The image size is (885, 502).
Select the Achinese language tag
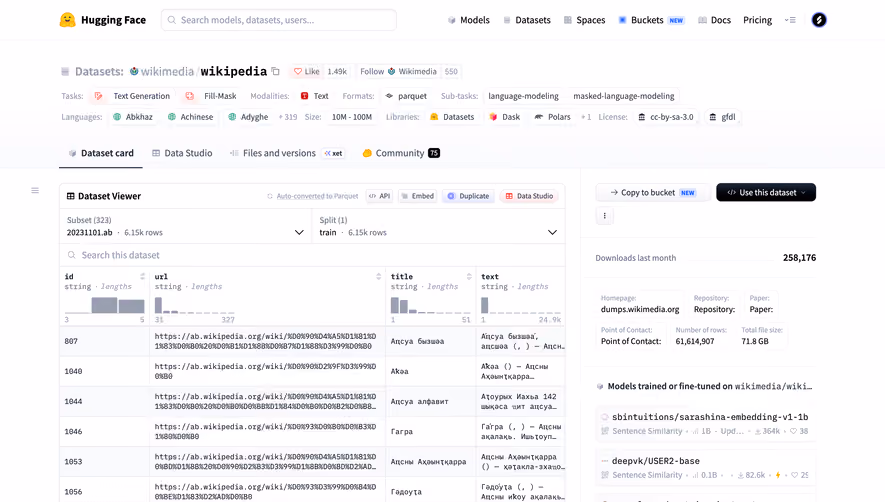(x=191, y=117)
